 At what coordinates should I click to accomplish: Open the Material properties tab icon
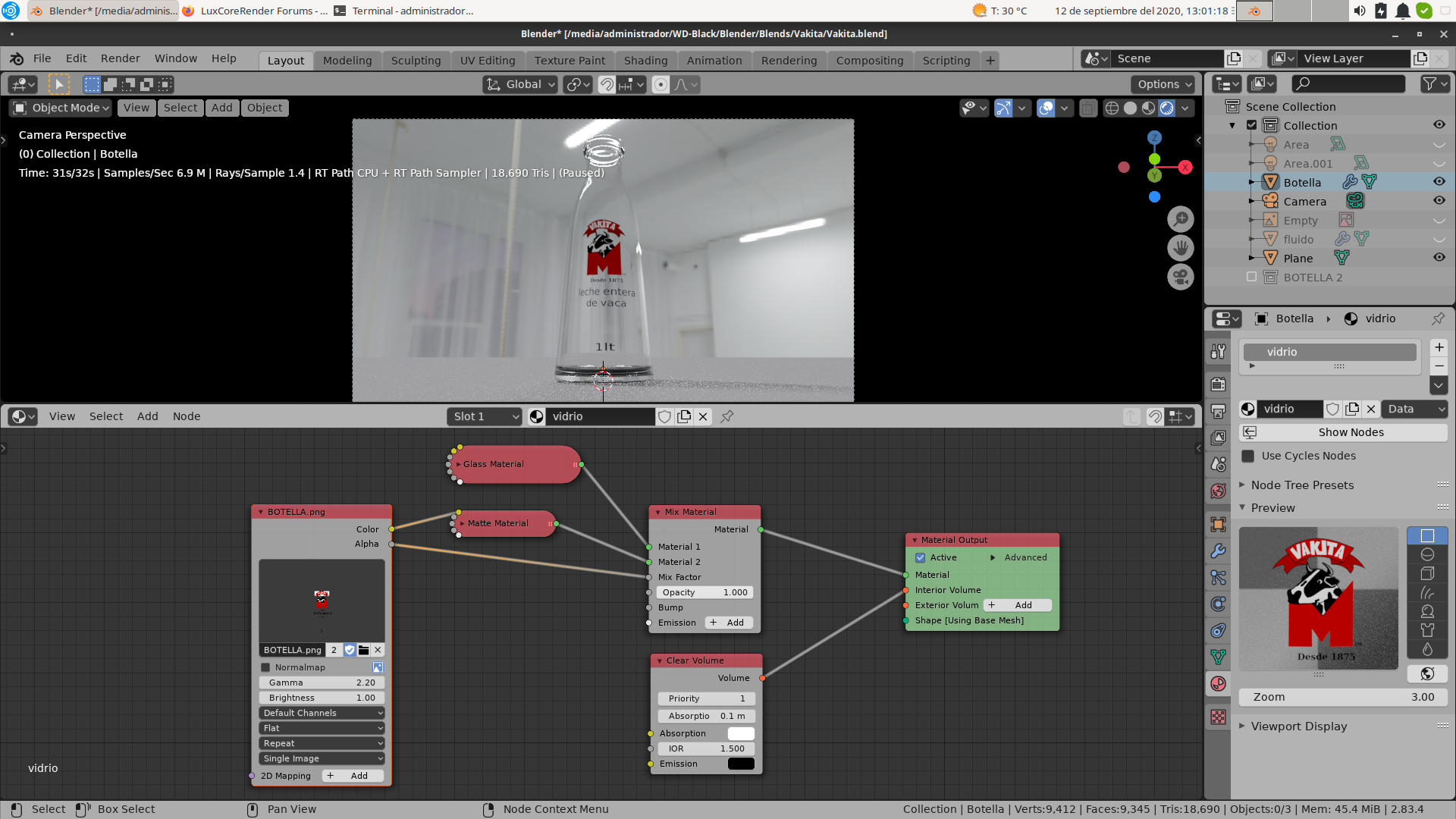1218,683
